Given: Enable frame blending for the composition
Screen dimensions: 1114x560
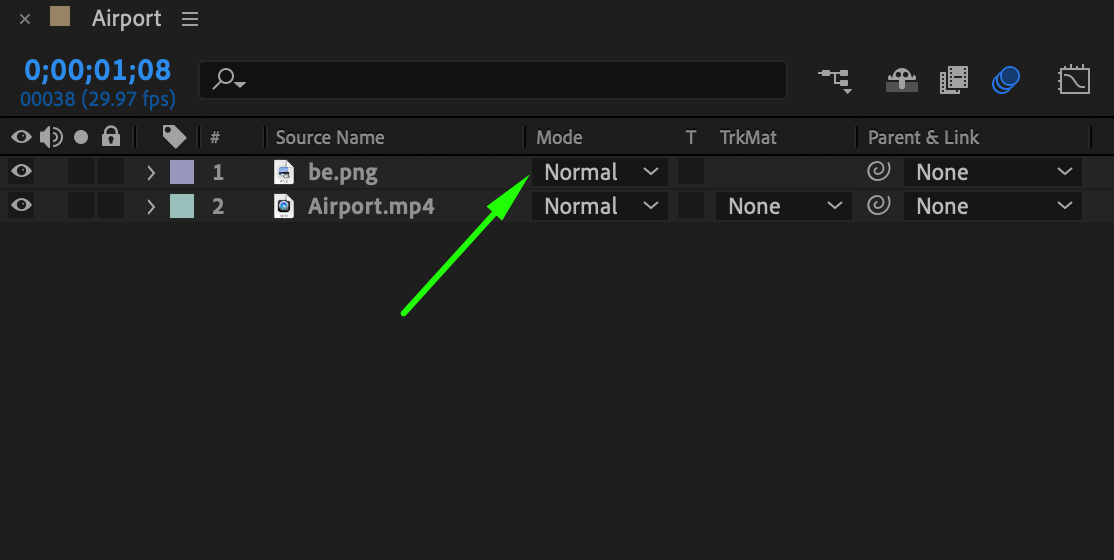Looking at the screenshot, I should pos(954,79).
